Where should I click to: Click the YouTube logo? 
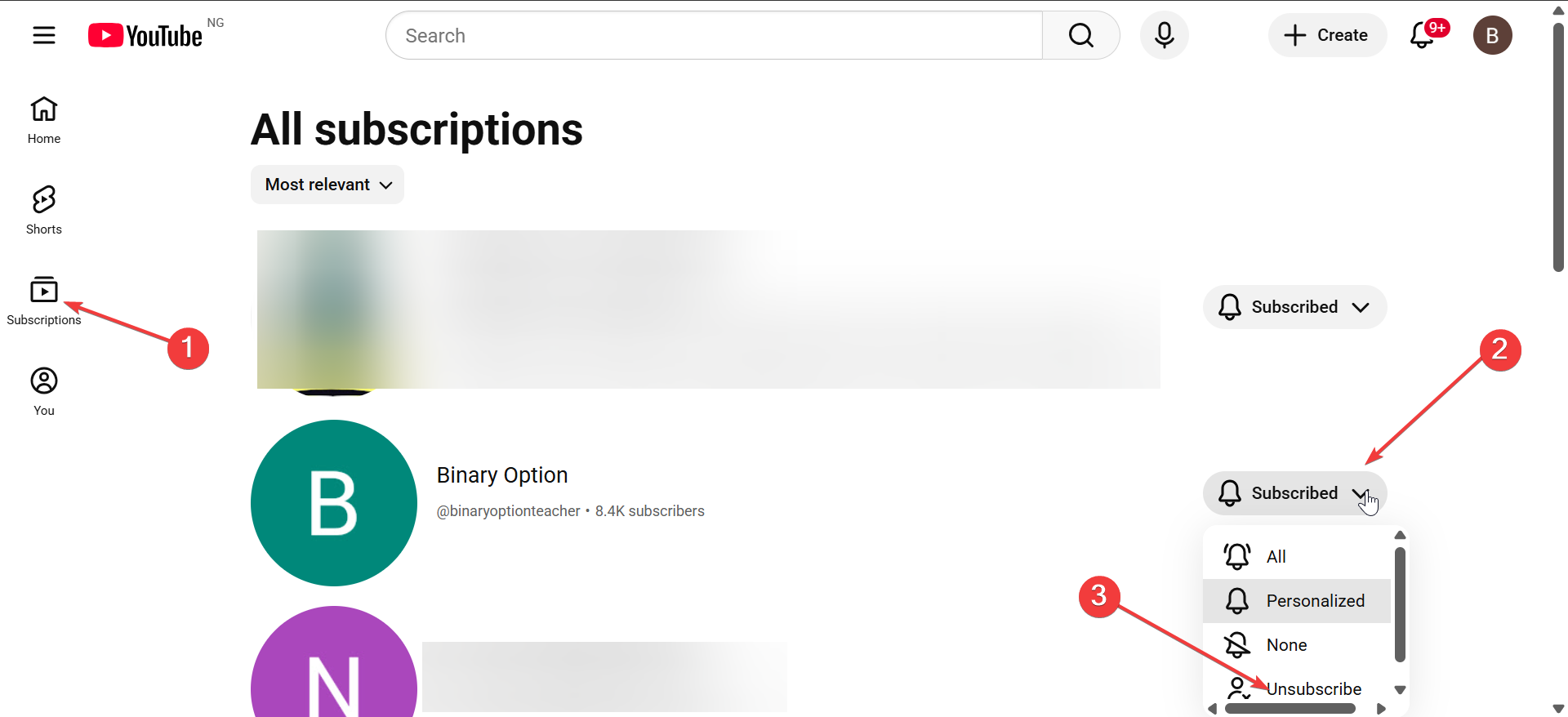tap(145, 35)
